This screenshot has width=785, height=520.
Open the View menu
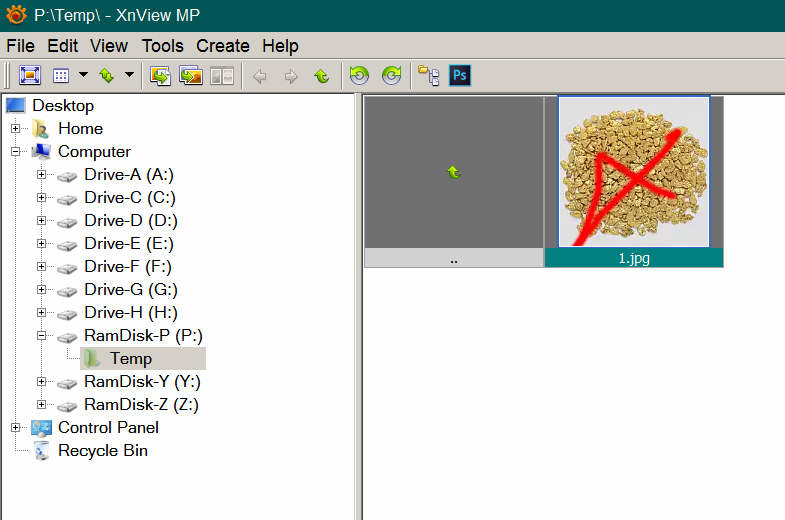109,46
